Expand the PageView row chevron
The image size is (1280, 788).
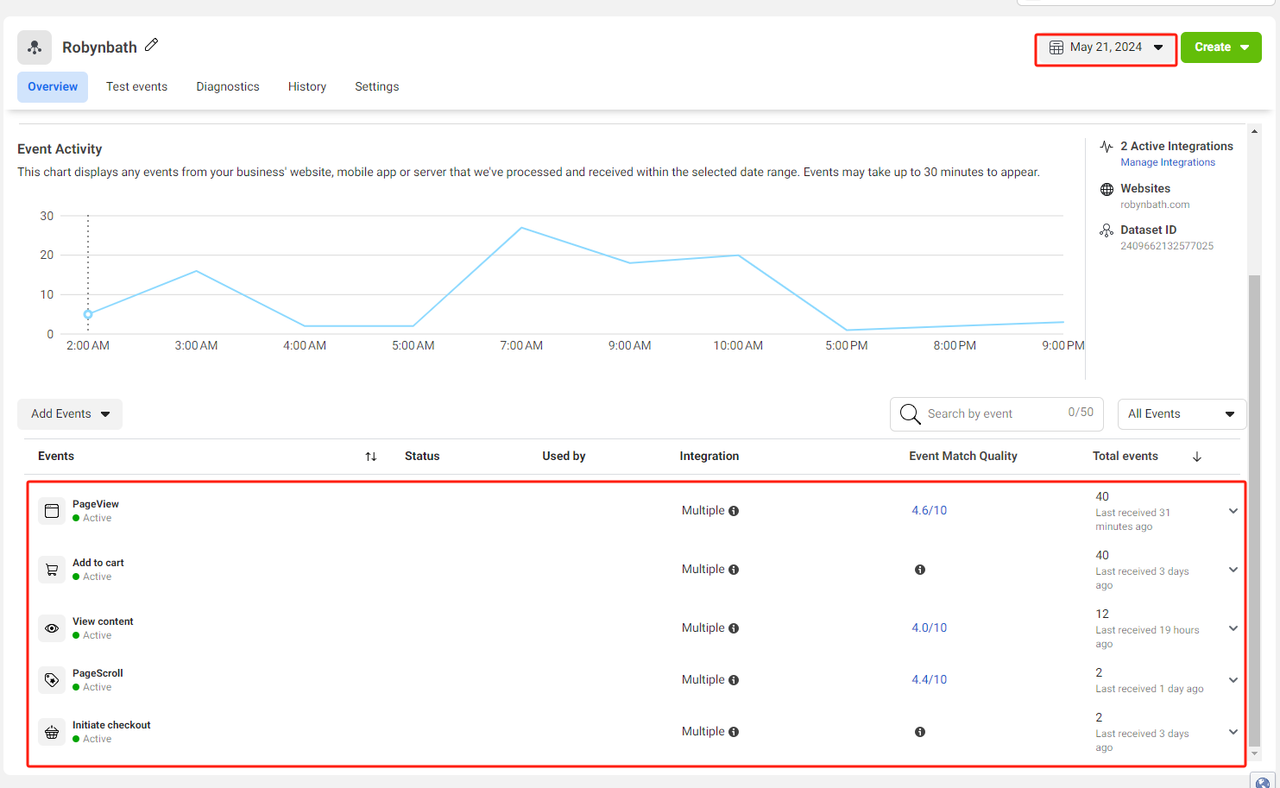tap(1233, 511)
